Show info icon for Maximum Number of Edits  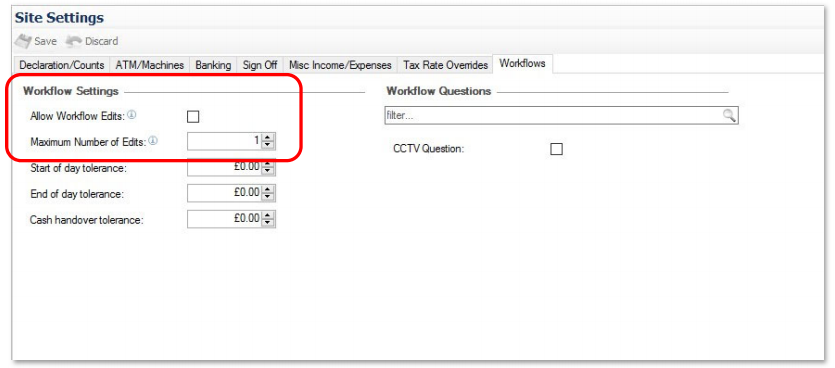[x=153, y=141]
